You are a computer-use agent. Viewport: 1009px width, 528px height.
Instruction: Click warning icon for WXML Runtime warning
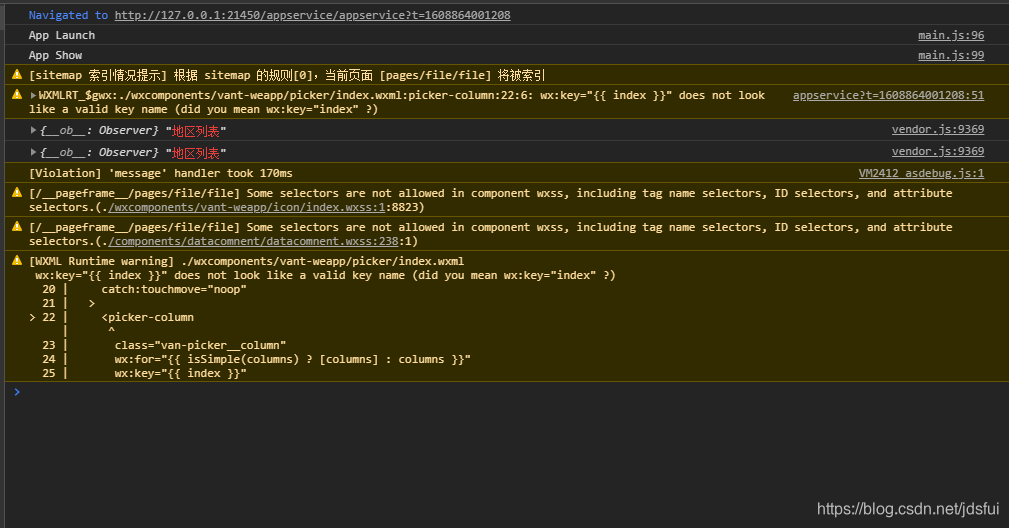17,260
